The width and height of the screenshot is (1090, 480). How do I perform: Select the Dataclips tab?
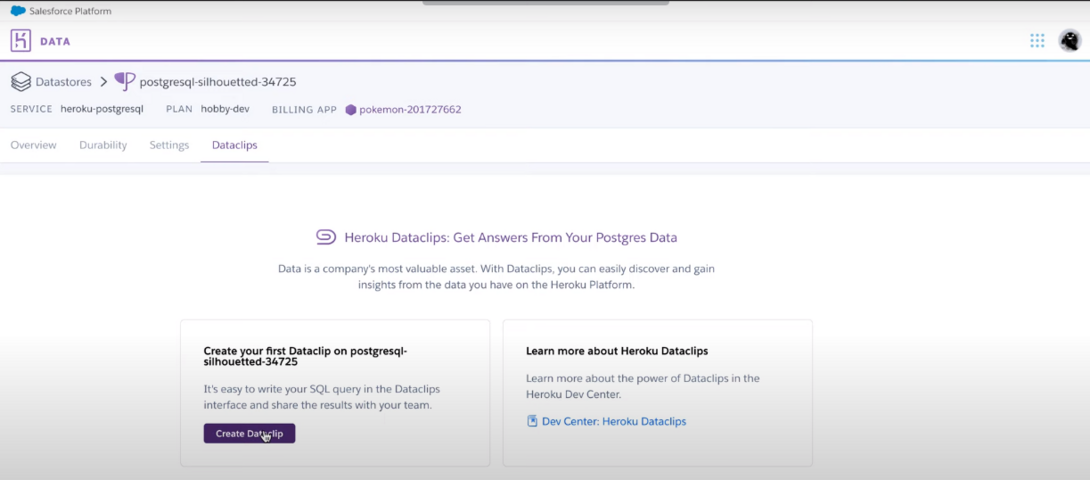pos(234,145)
